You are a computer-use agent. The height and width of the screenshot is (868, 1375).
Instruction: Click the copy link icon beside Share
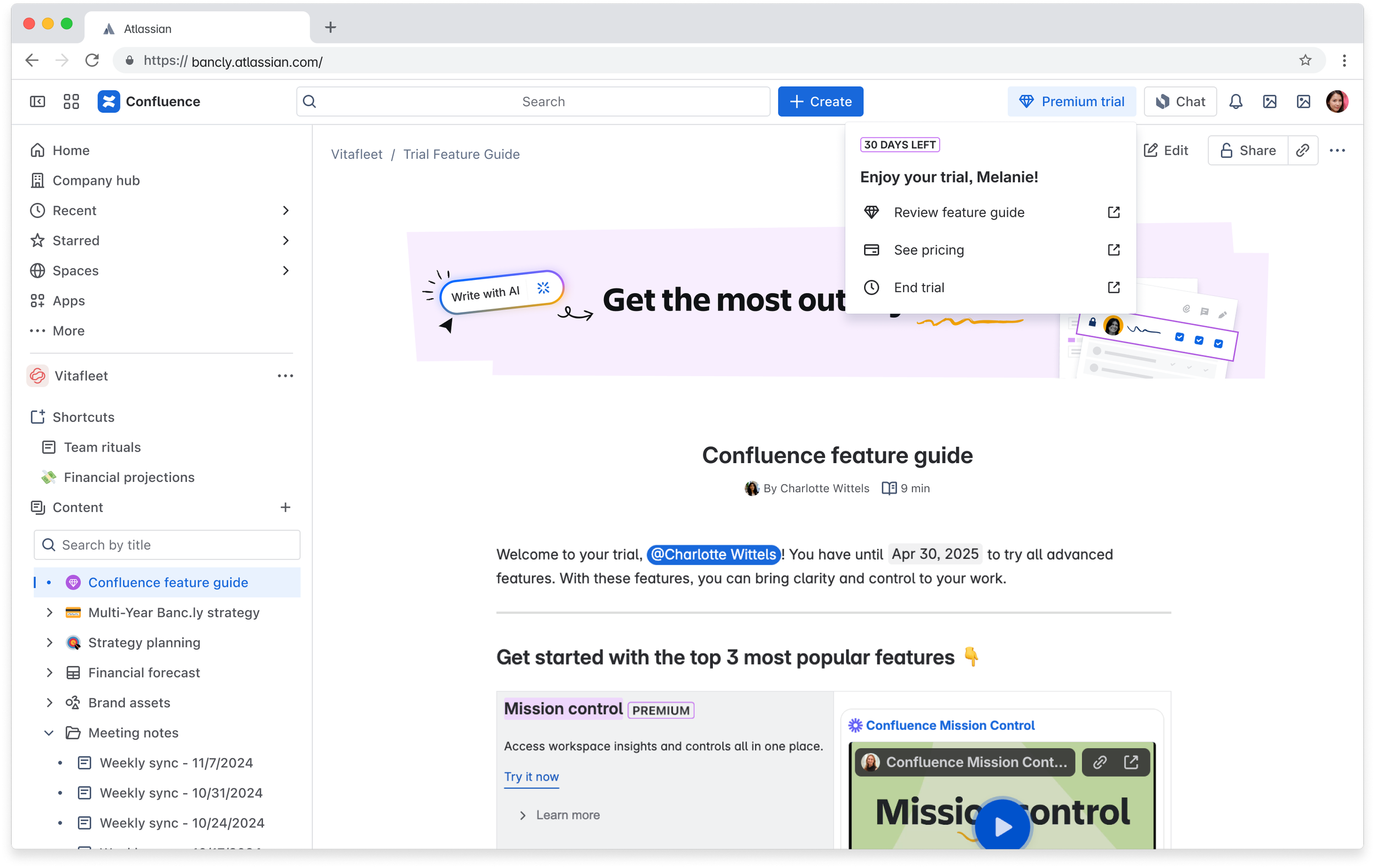(x=1302, y=151)
